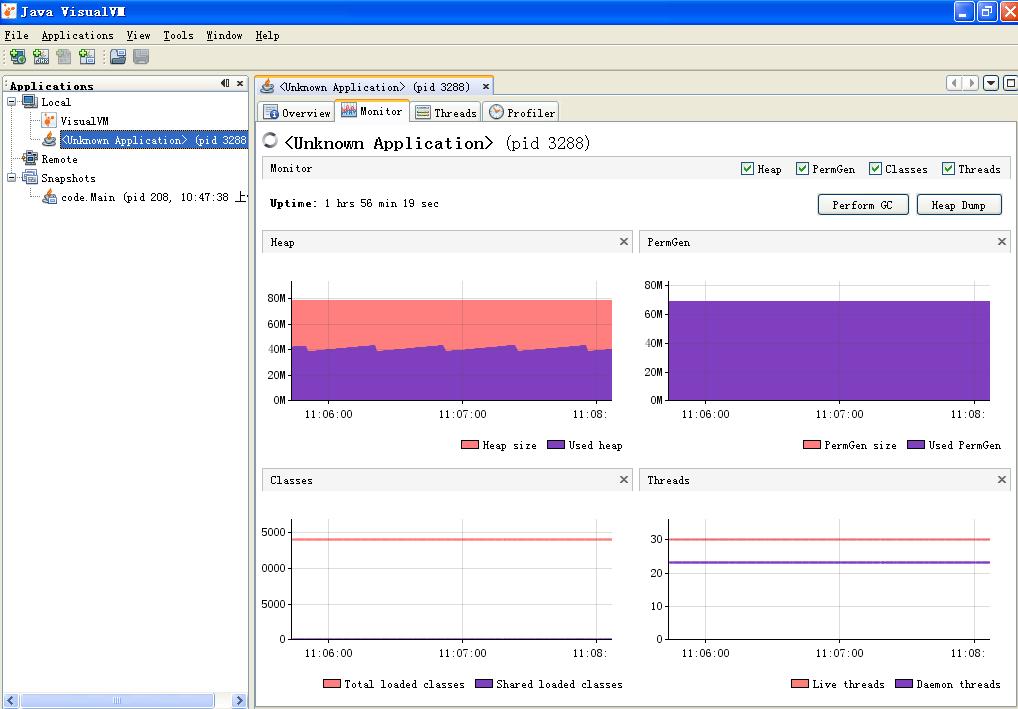This screenshot has height=709, width=1018.
Task: Click the Applications panel scrollbar right arrow
Action: tap(239, 701)
